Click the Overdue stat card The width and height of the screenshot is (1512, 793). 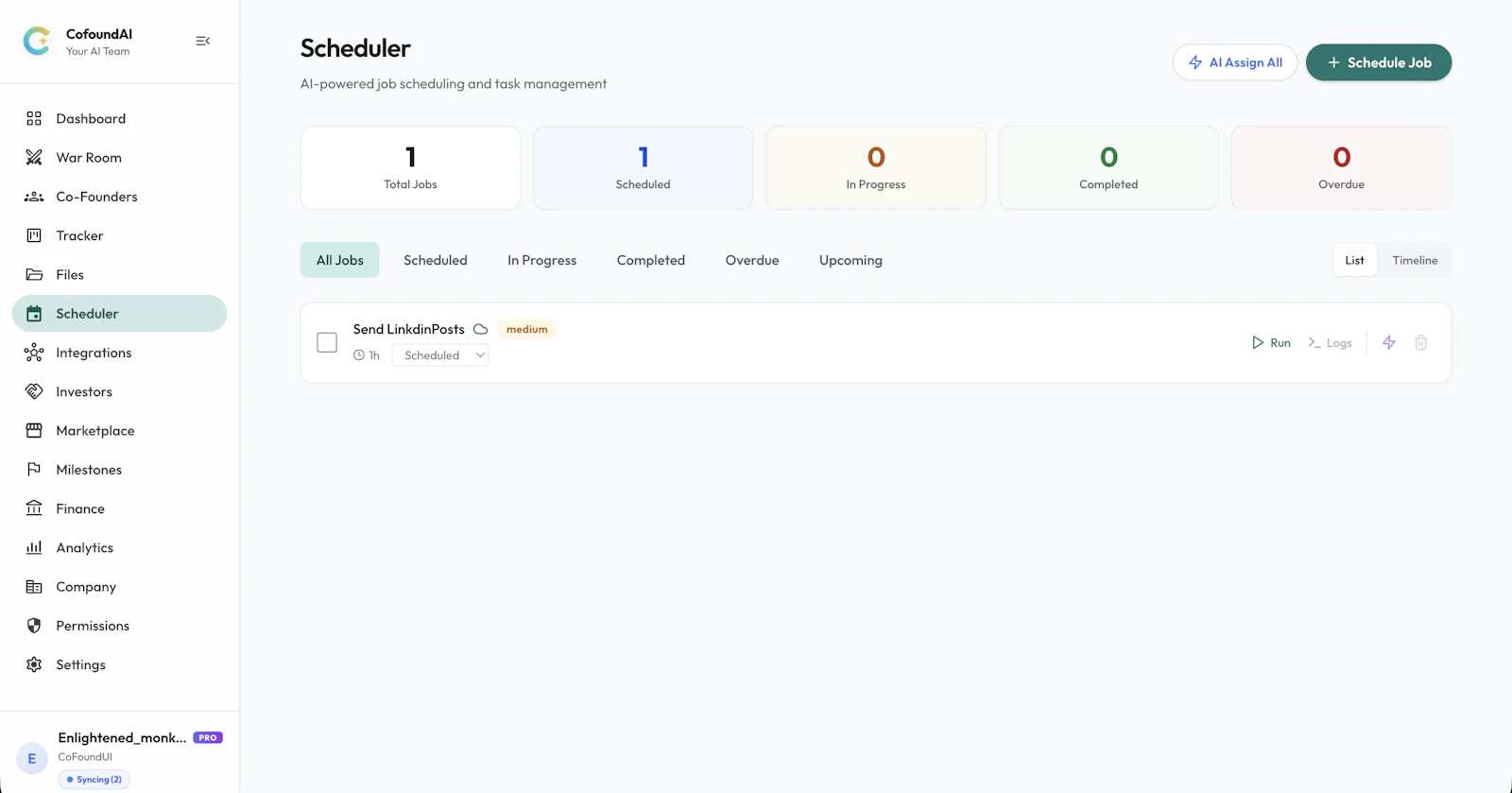[1342, 168]
